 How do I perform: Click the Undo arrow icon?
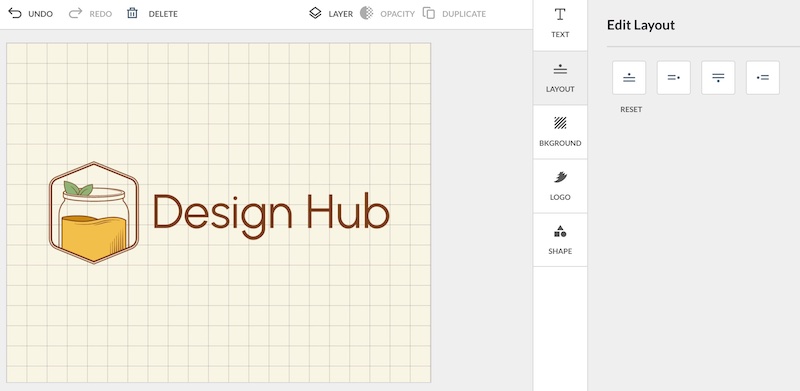click(15, 13)
